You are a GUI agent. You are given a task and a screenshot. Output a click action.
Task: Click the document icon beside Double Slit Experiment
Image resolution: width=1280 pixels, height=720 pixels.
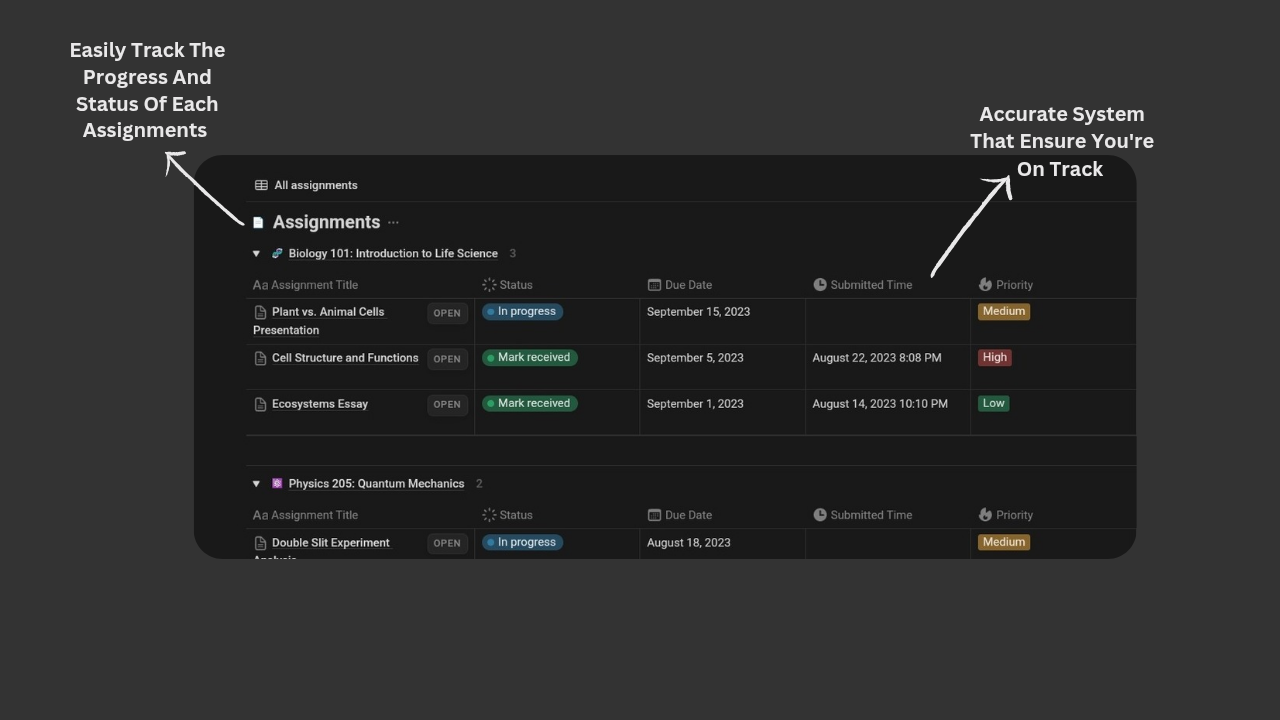(x=260, y=542)
